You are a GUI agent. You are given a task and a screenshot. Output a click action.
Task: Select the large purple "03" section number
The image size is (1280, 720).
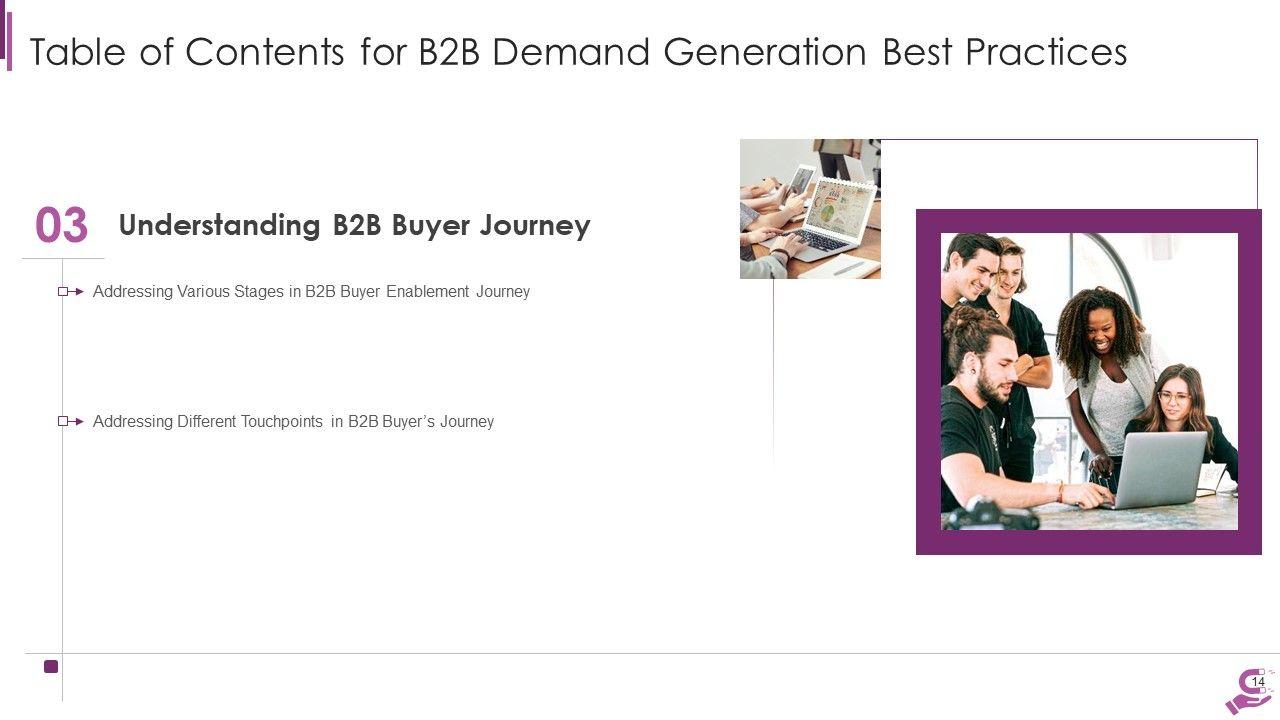(62, 226)
